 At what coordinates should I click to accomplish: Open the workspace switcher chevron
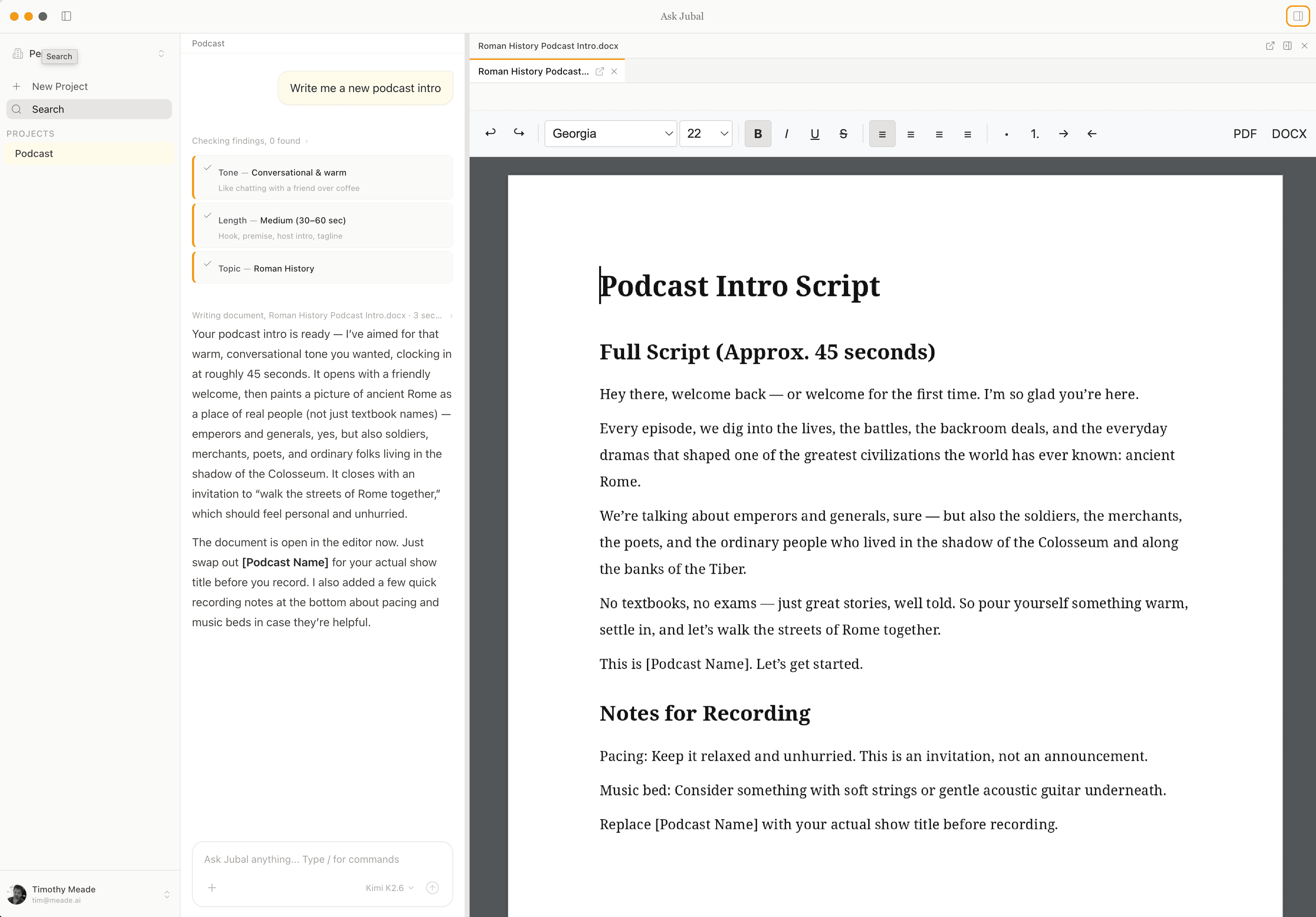(x=161, y=54)
